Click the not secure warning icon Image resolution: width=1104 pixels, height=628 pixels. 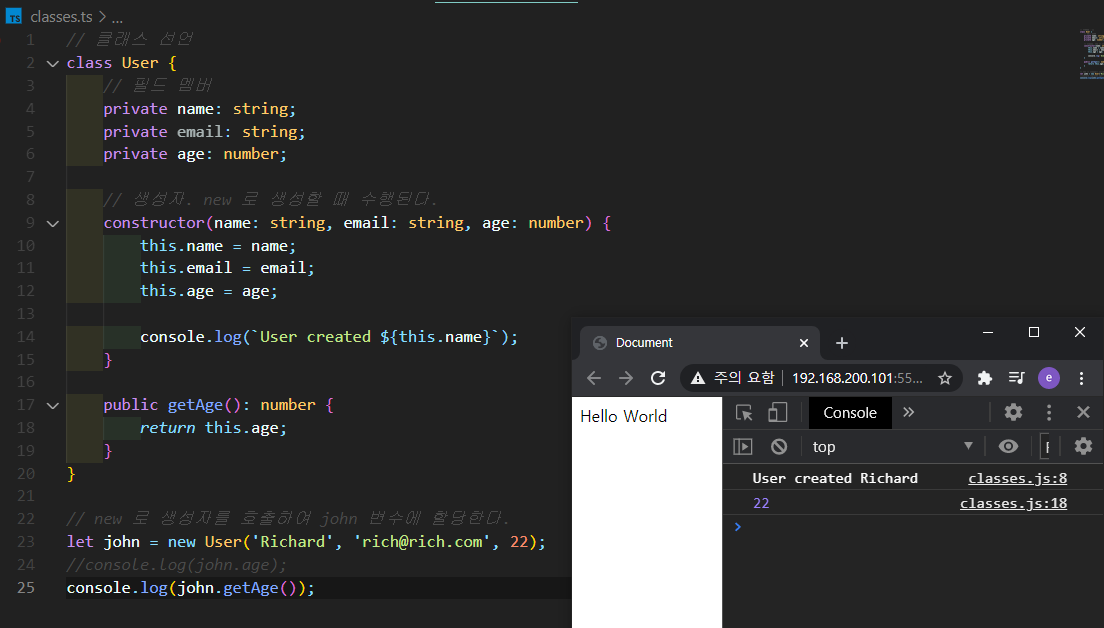click(x=698, y=379)
